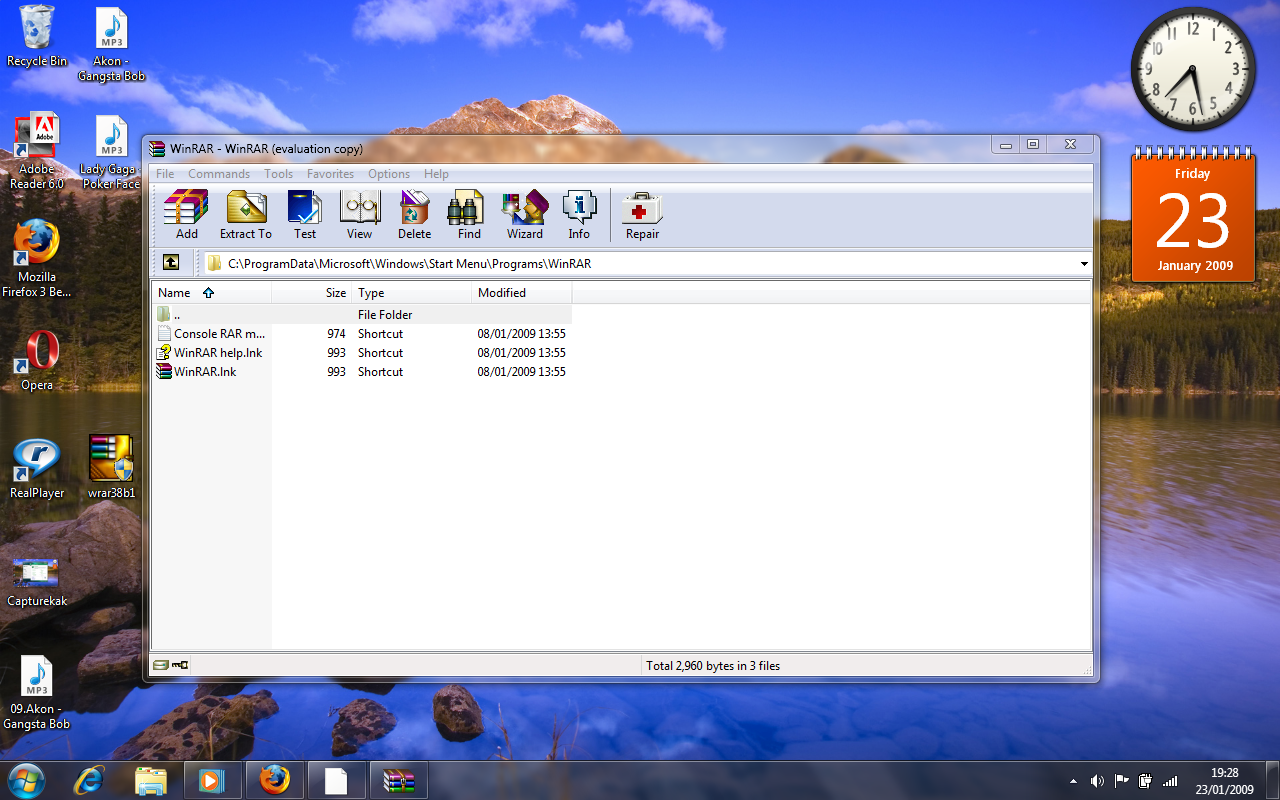This screenshot has width=1280, height=800.
Task: Maximize the WinRAR window
Action: tap(1033, 145)
